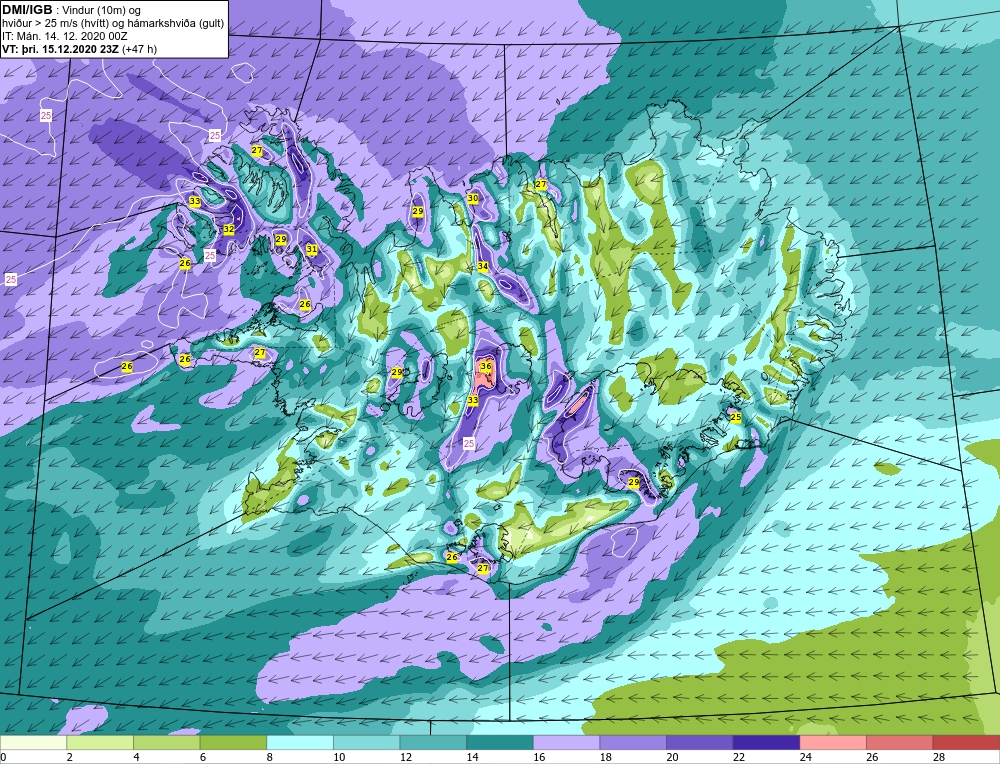Click legend scale value 0
This screenshot has height=764, width=1000.
point(3,757)
